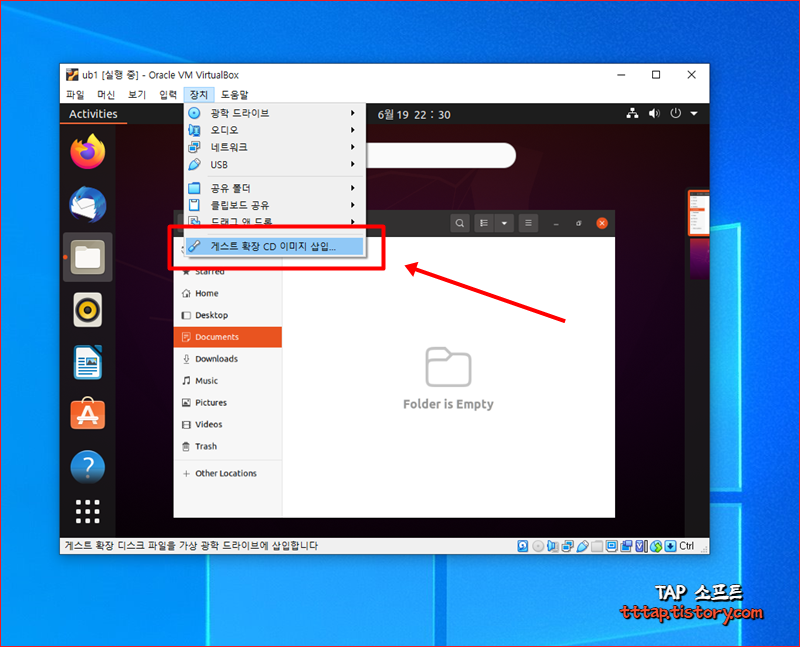This screenshot has height=647, width=800.
Task: Open the clock showing 6월 19 22:30
Action: pos(414,114)
